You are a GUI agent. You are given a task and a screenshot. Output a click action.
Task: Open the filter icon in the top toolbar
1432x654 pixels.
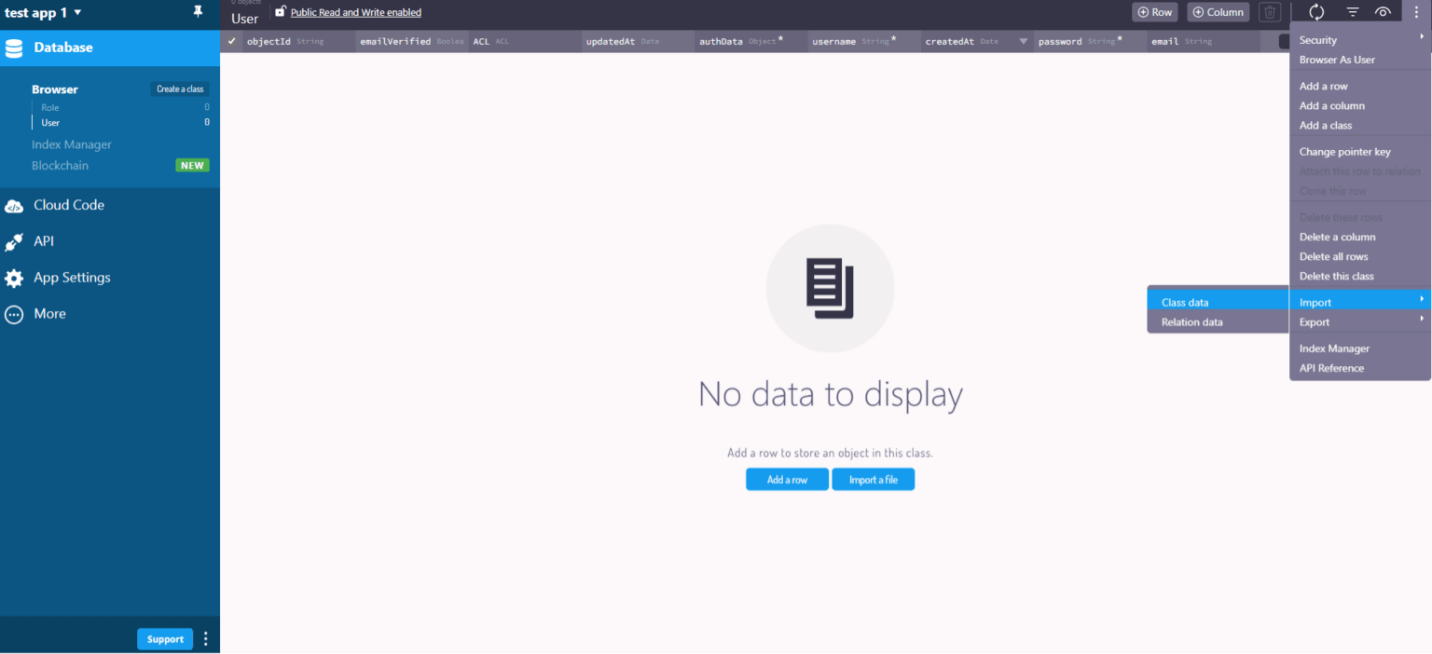click(x=1352, y=12)
